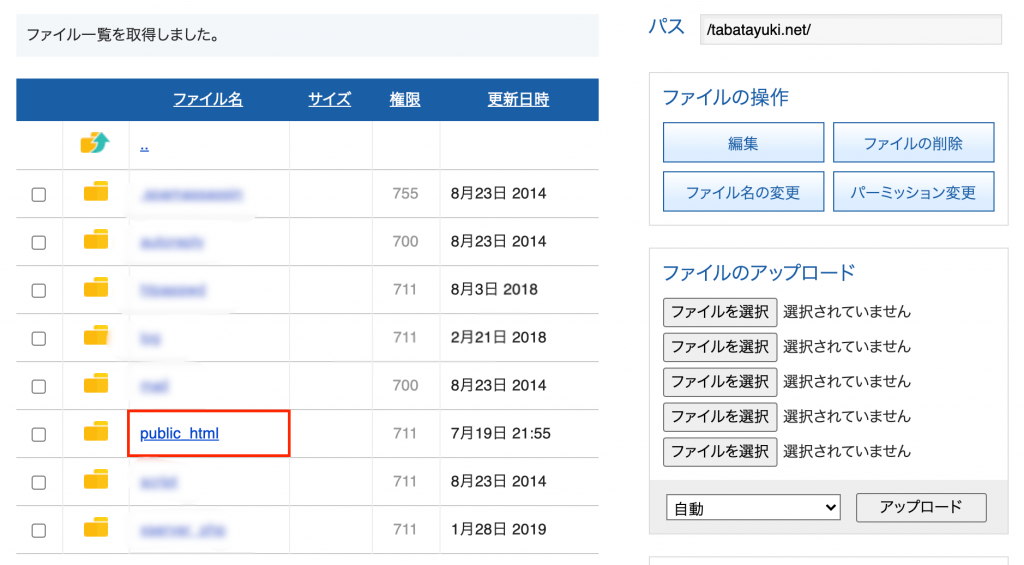This screenshot has width=1024, height=565.
Task: Tick the checkbox for public_html folder
Action: tap(39, 434)
